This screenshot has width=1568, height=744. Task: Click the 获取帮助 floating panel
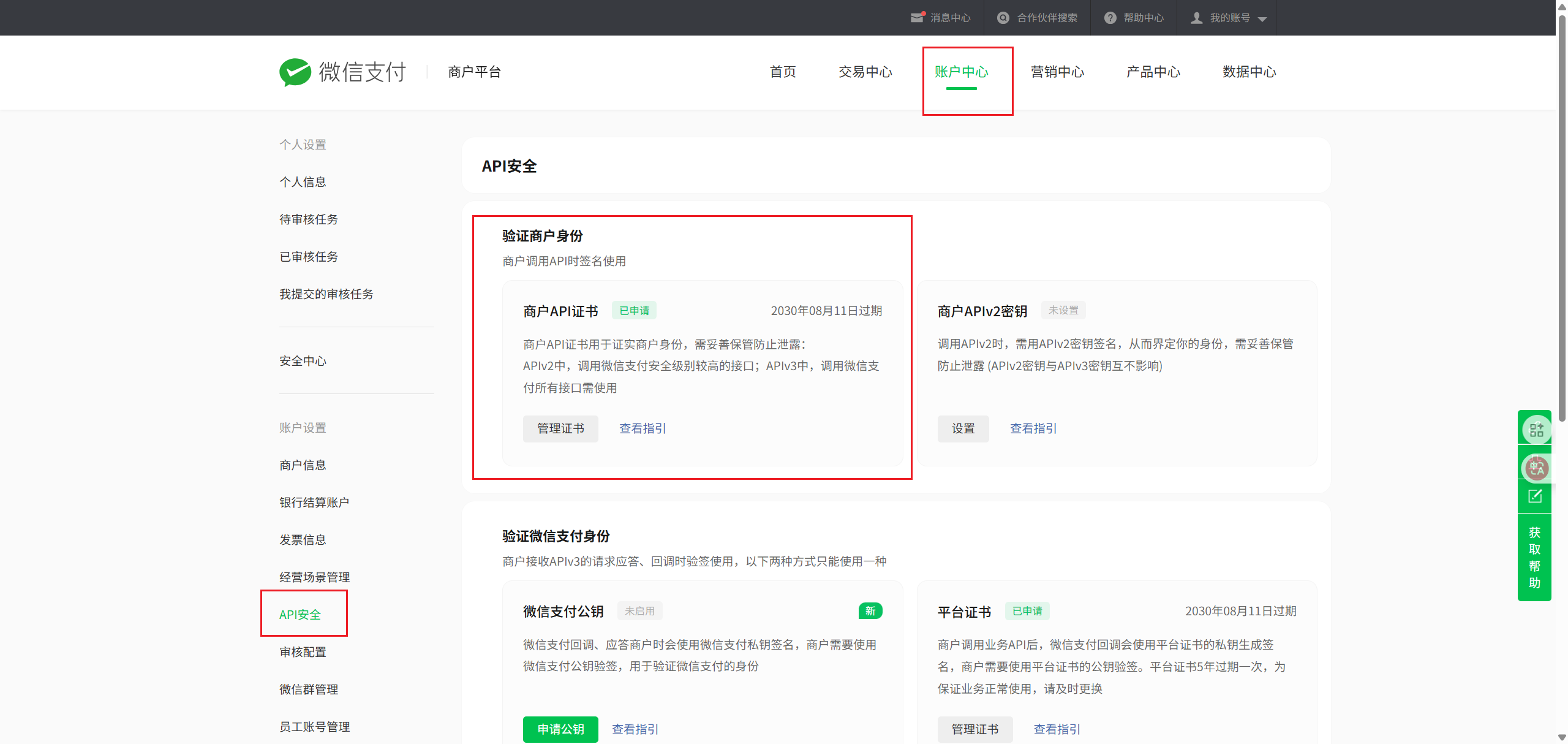point(1534,557)
